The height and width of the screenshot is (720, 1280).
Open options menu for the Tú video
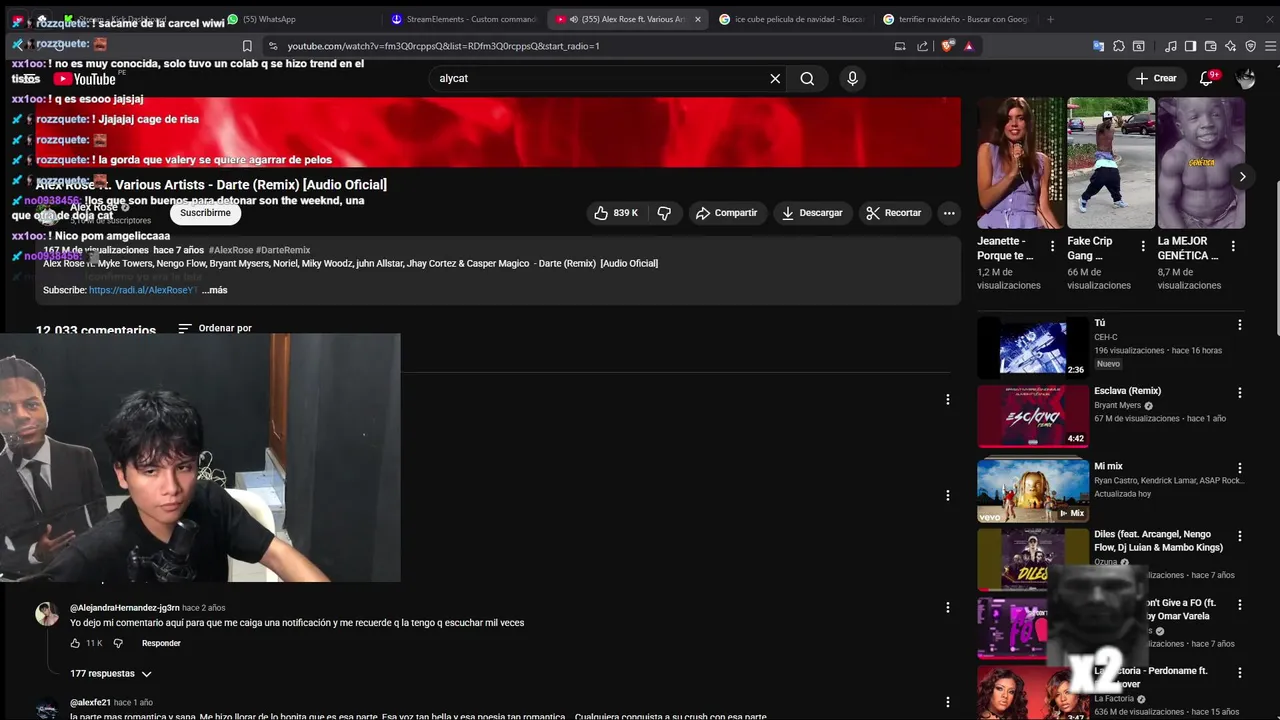click(1239, 325)
